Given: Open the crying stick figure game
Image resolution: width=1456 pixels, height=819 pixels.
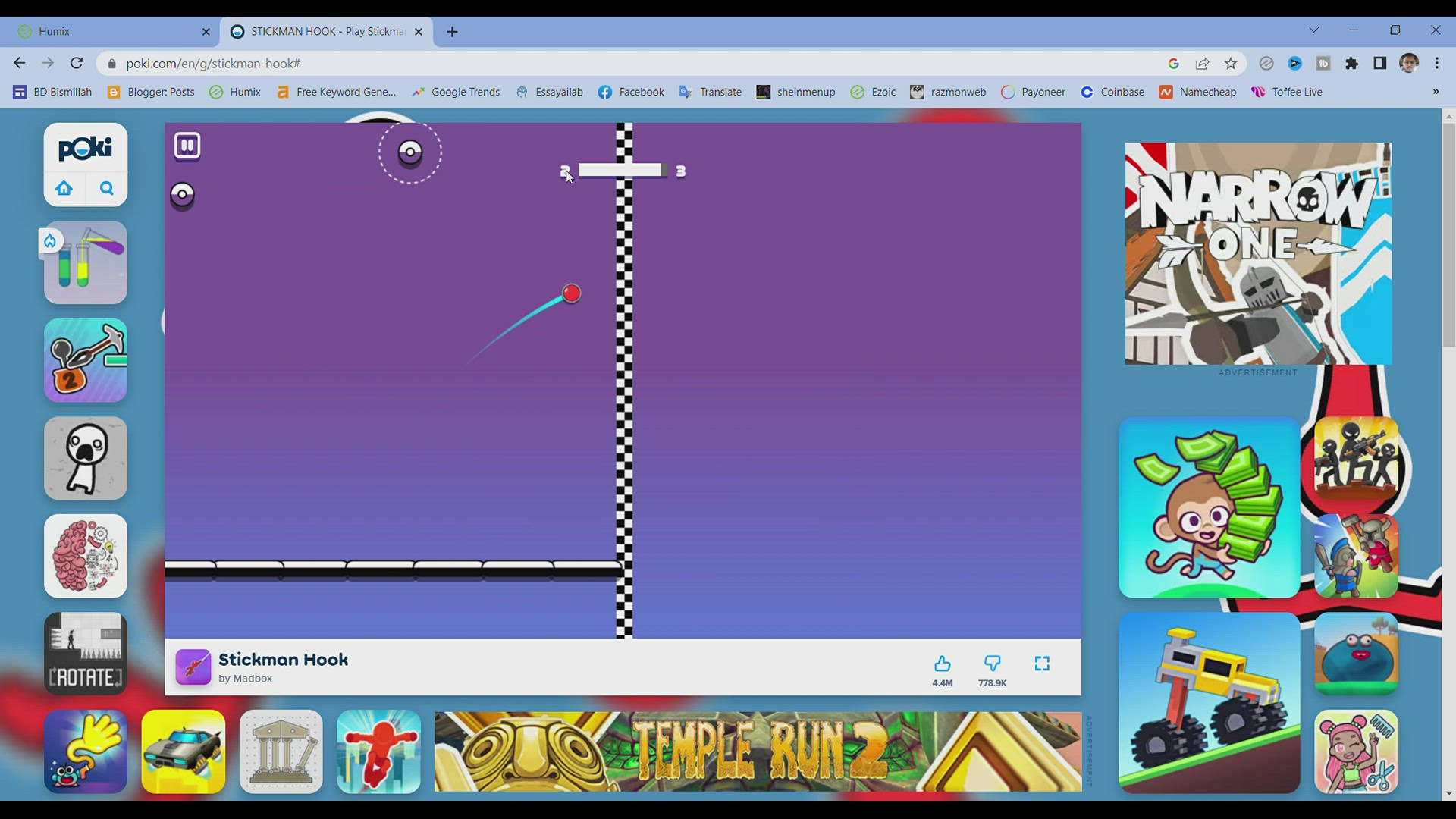Looking at the screenshot, I should 86,458.
